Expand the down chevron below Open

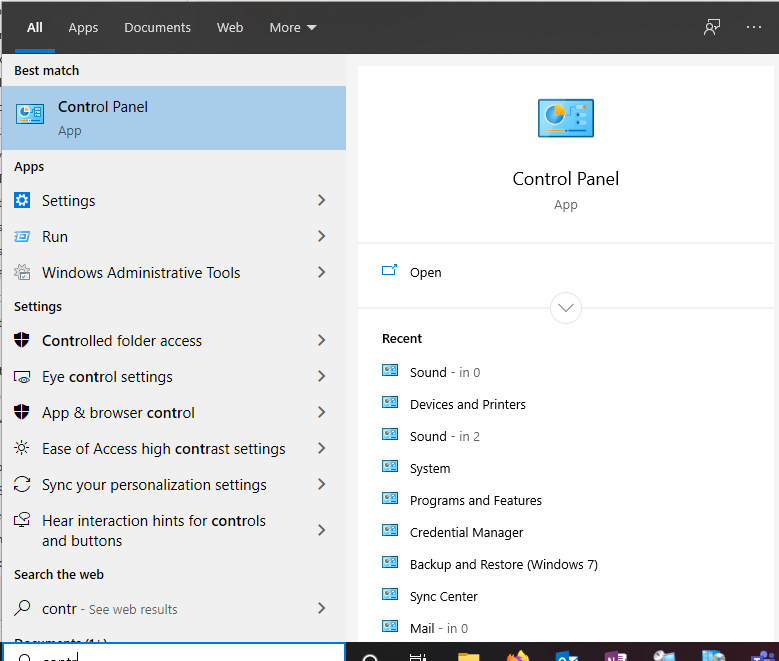click(x=566, y=308)
